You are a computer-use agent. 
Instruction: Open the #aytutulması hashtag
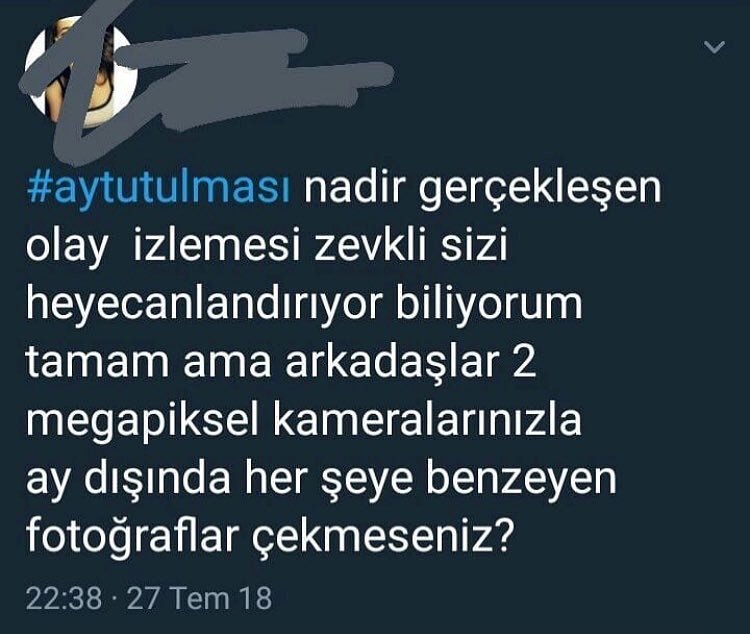coord(158,188)
